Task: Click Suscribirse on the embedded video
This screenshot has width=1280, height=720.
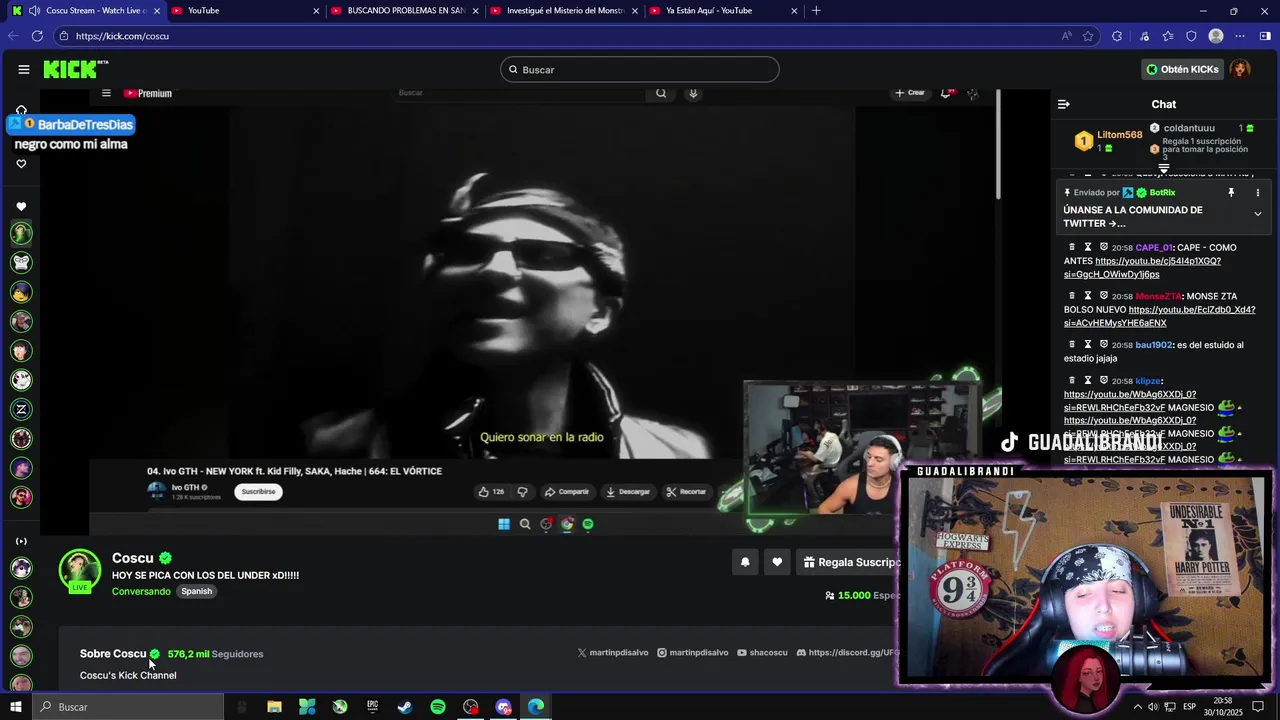Action: click(x=258, y=492)
